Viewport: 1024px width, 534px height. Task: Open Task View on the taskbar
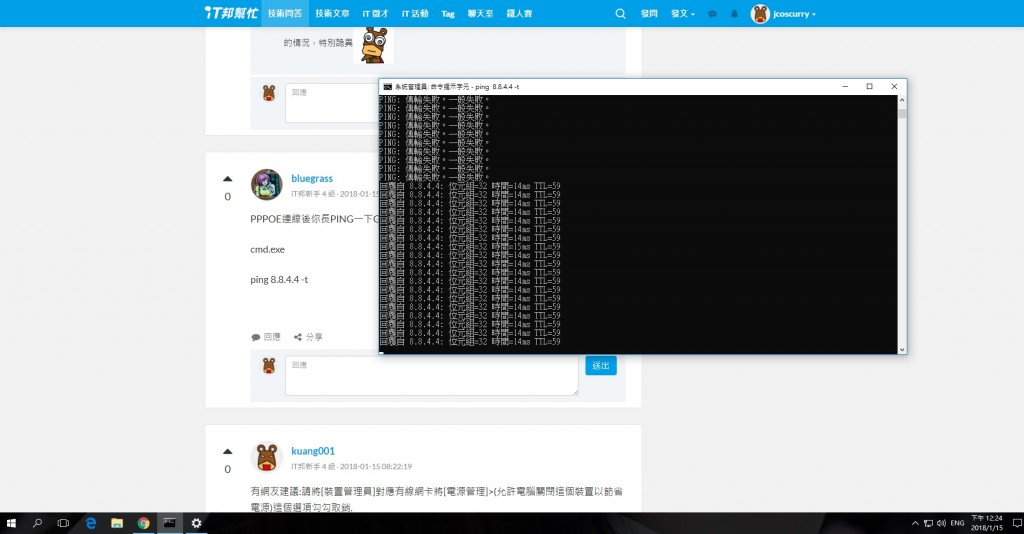pyautogui.click(x=63, y=523)
